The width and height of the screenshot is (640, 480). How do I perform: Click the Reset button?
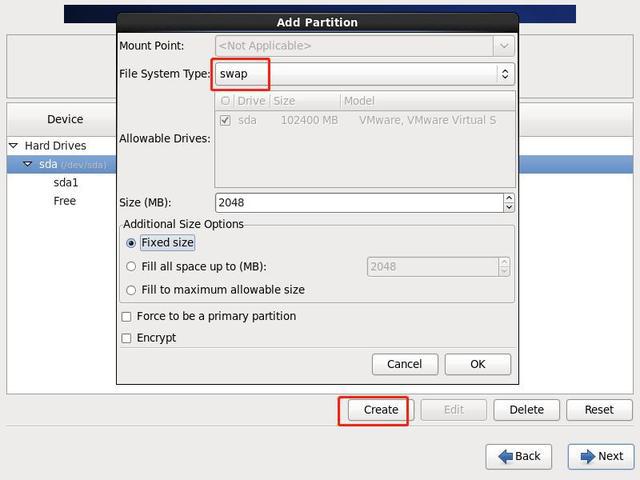[x=599, y=410]
